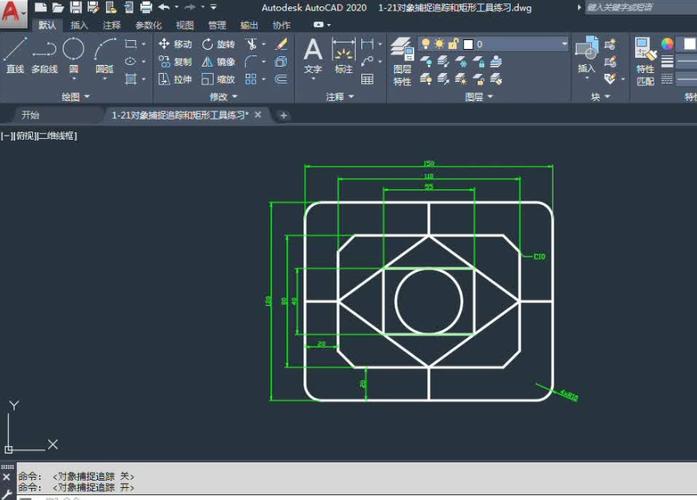Click the new drawing tab plus button
Viewport: 697px width, 500px height.
tap(283, 115)
